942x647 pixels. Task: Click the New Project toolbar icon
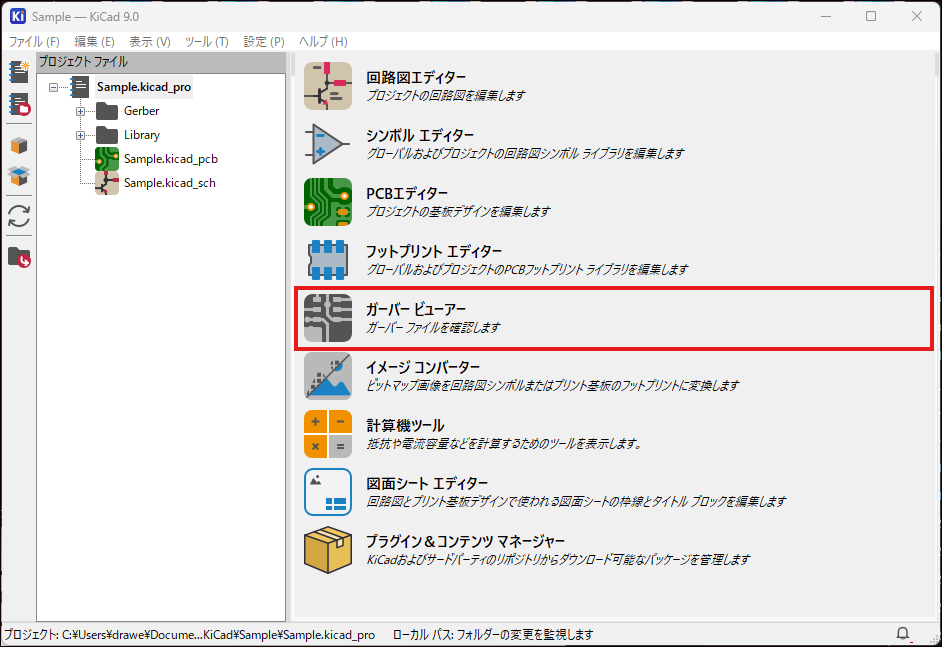[x=18, y=72]
